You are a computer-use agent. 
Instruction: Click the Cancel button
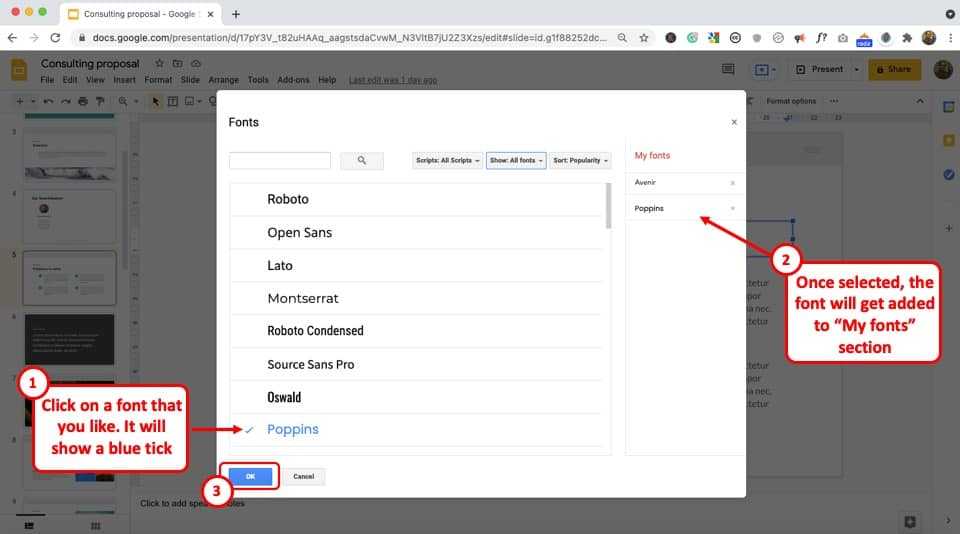(303, 476)
